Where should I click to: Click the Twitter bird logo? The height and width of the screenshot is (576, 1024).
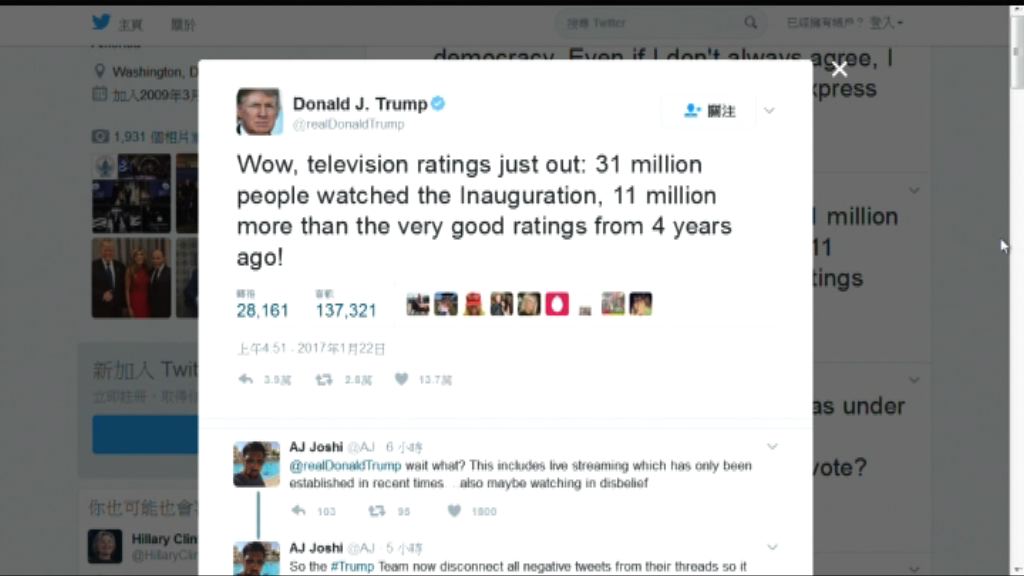[101, 22]
